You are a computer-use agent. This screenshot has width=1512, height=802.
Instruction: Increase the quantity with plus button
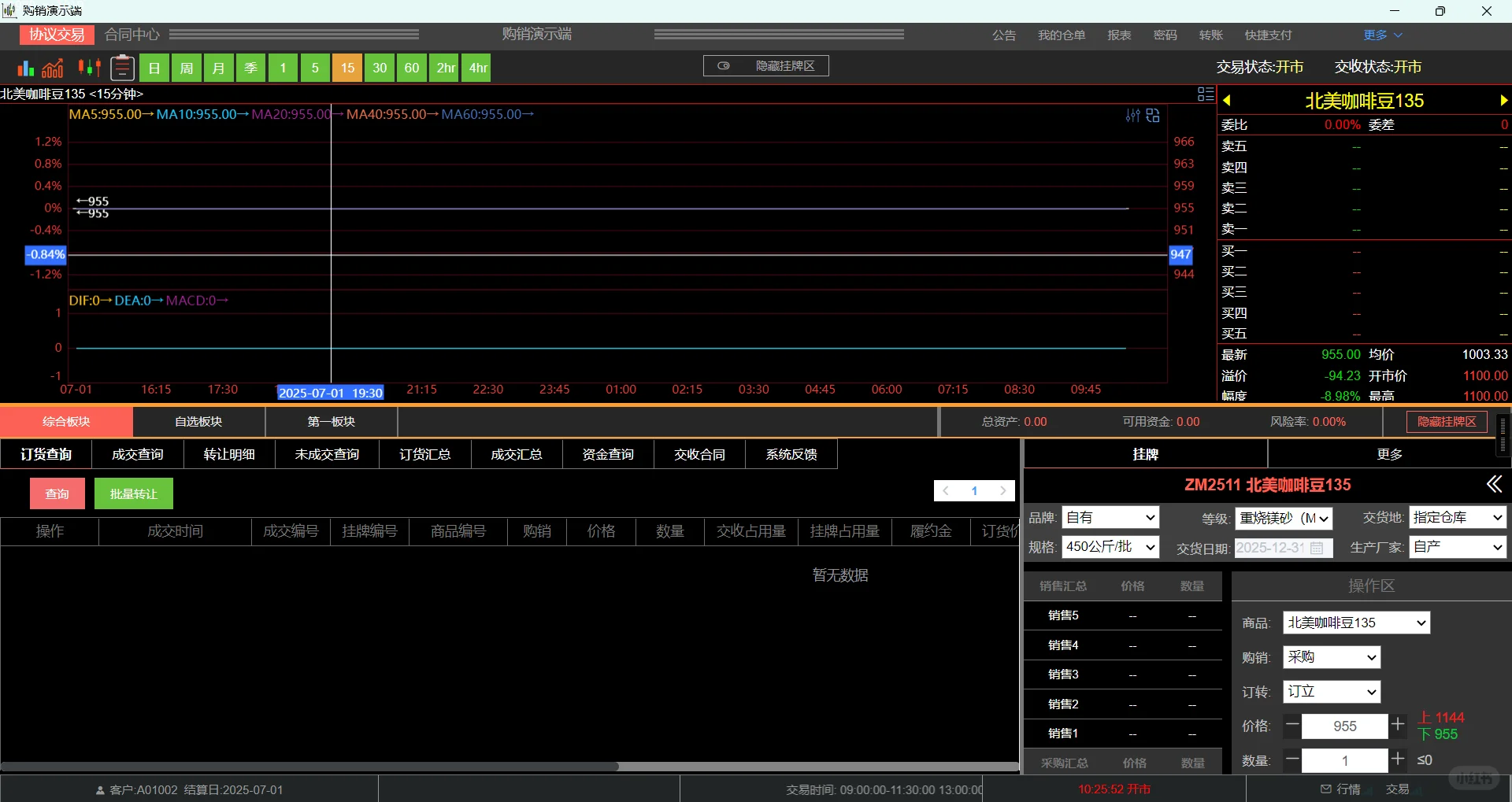1398,759
